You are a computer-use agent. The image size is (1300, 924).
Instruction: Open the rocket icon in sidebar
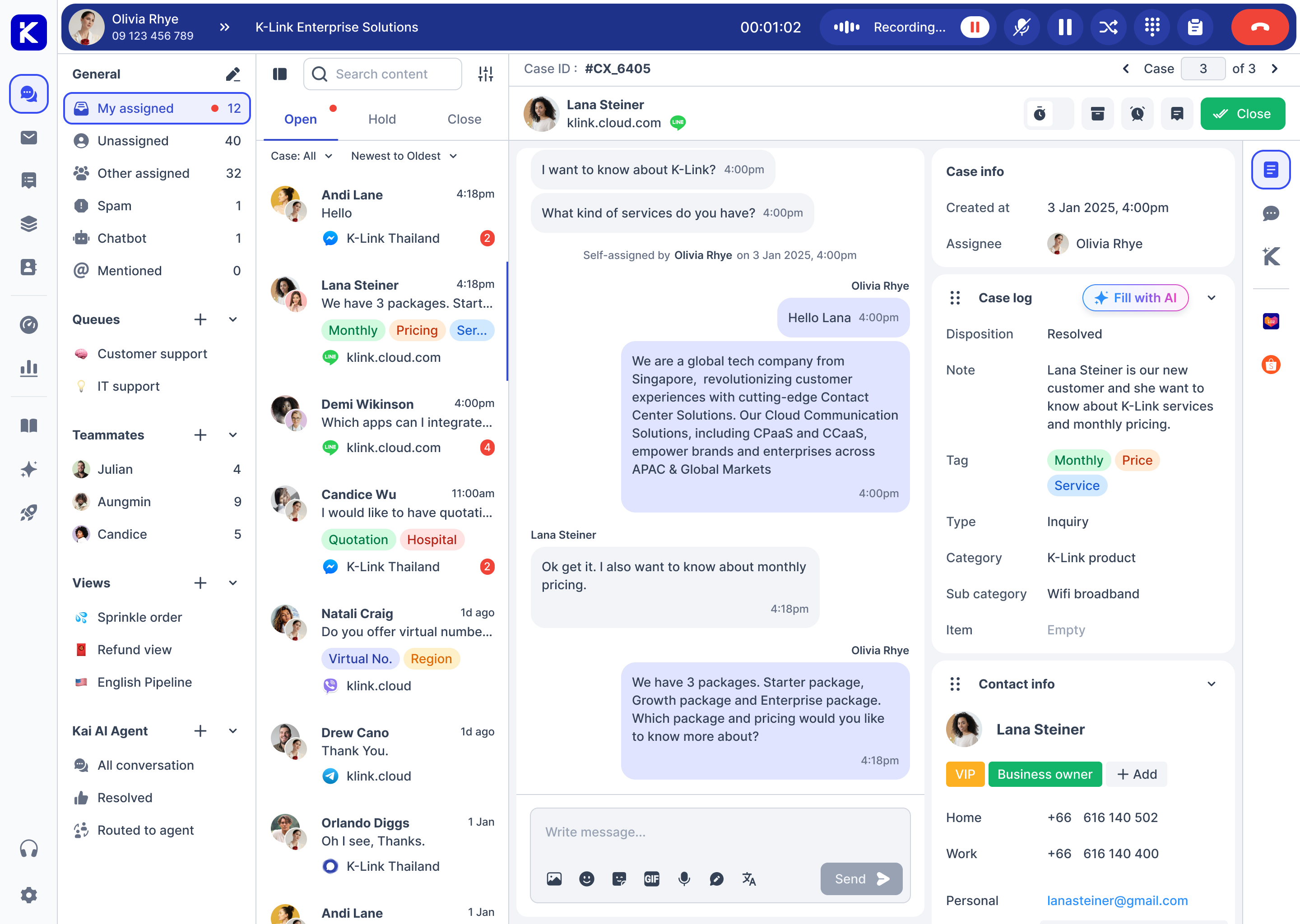coord(28,513)
